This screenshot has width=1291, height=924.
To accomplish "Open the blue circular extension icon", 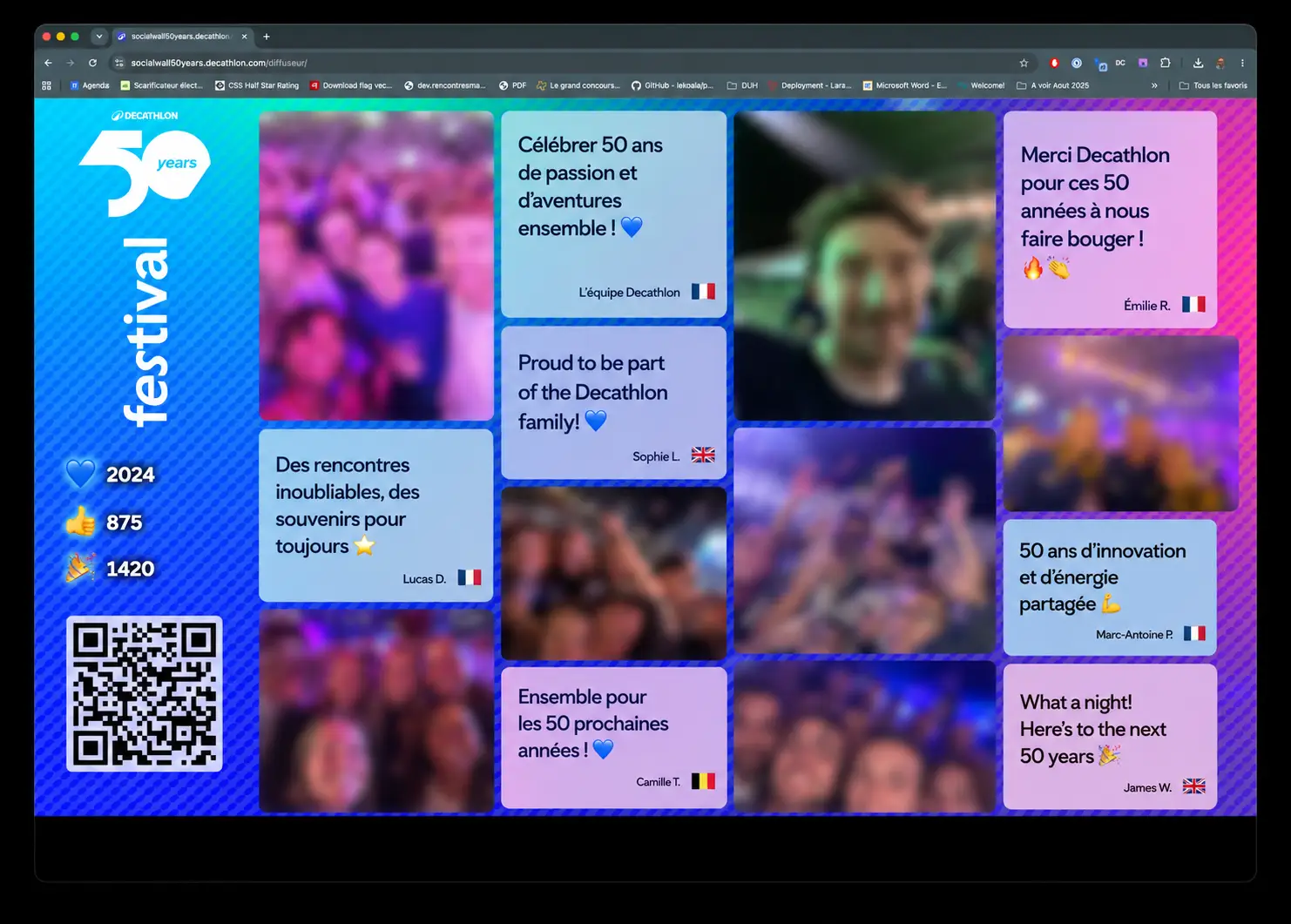I will tap(1077, 63).
